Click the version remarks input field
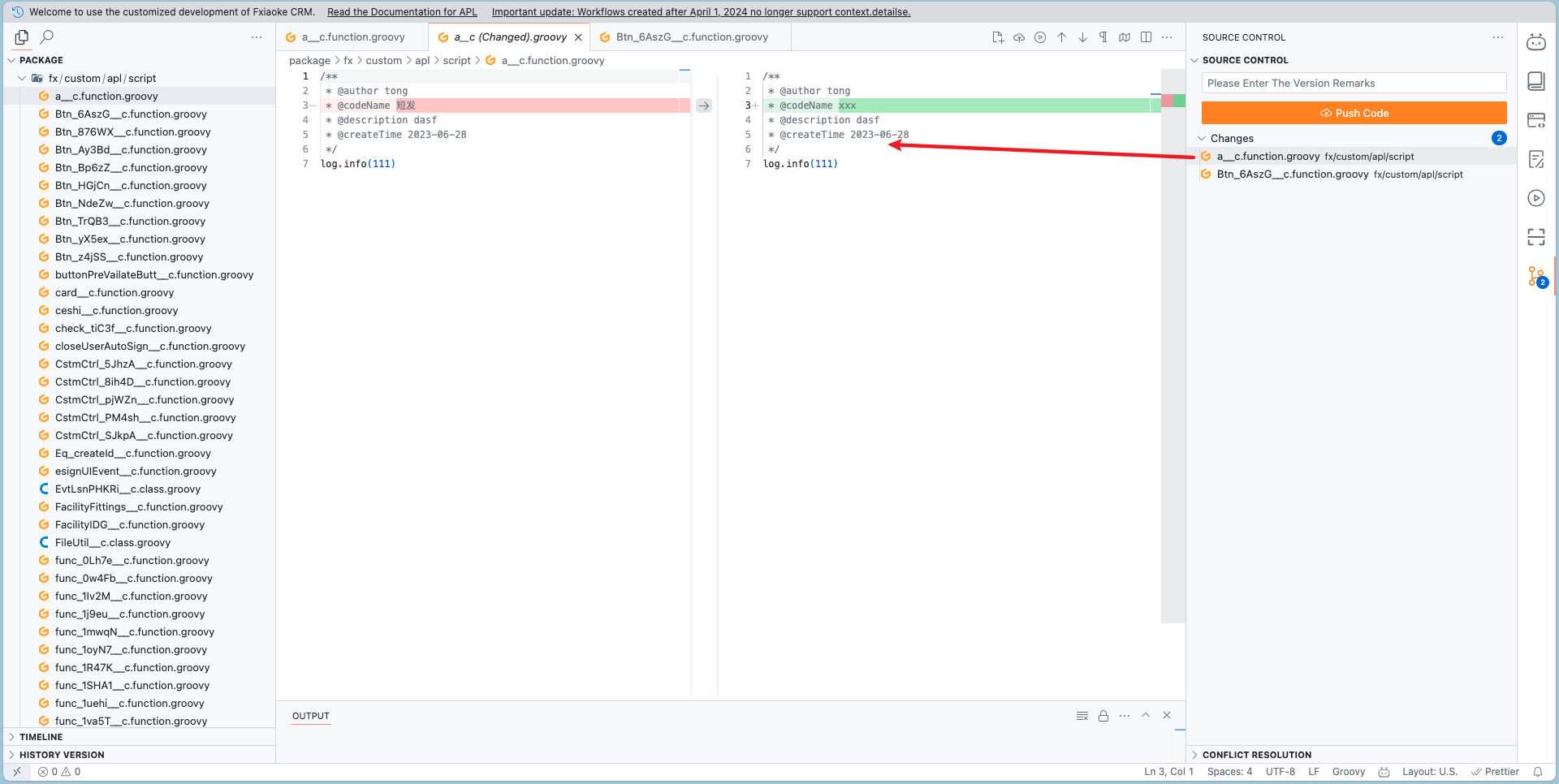Screen dimensions: 1559x784 [x=1354, y=84]
